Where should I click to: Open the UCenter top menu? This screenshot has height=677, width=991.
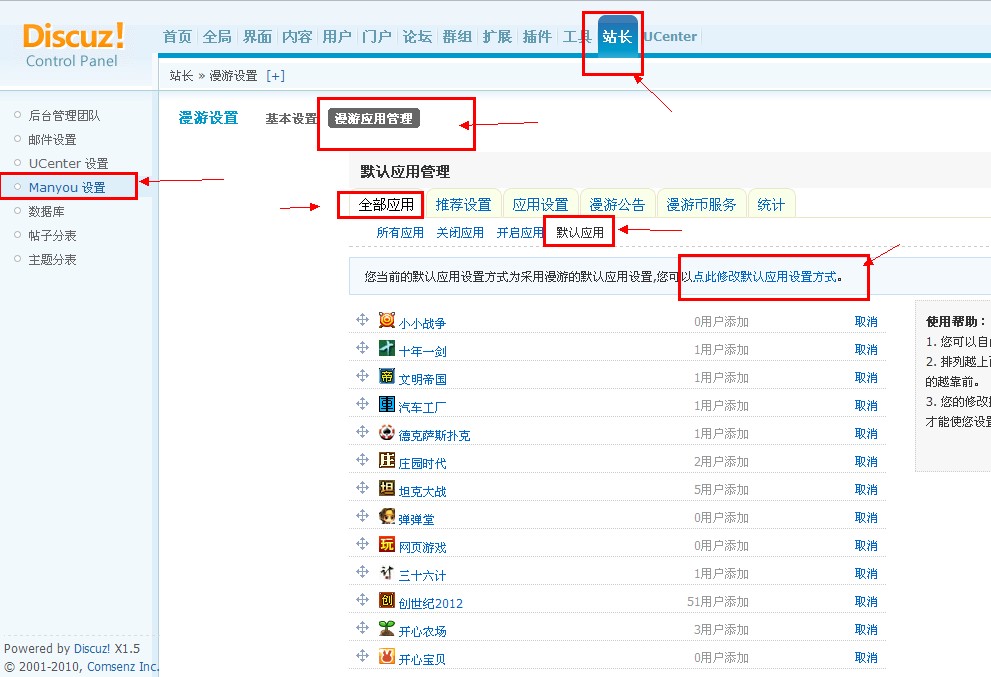(x=670, y=37)
